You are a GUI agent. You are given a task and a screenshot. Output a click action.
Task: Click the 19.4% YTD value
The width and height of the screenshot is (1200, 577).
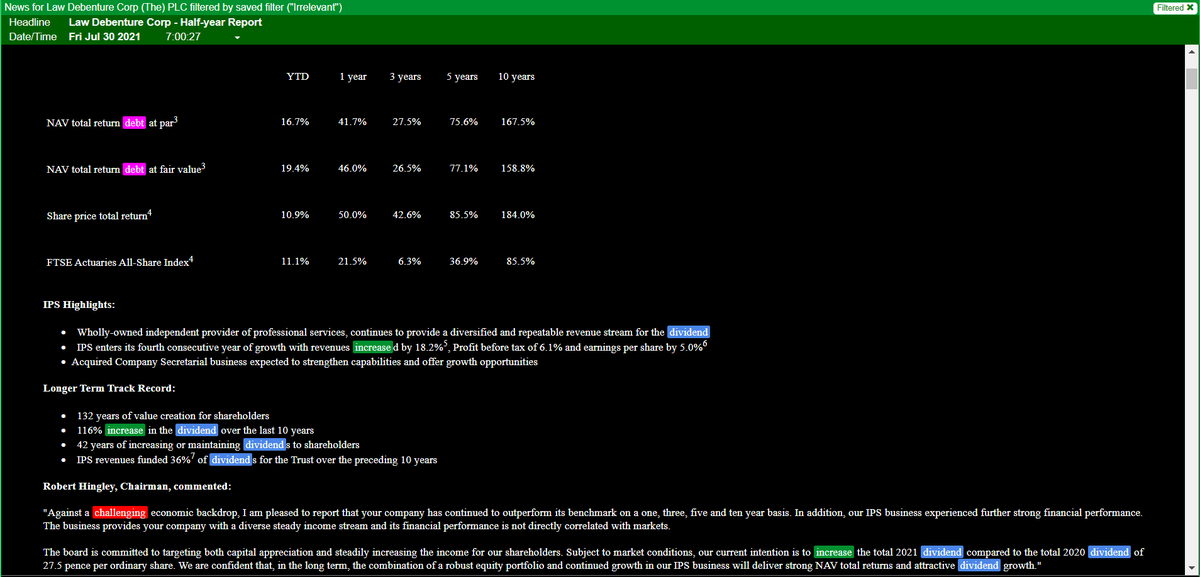(295, 169)
